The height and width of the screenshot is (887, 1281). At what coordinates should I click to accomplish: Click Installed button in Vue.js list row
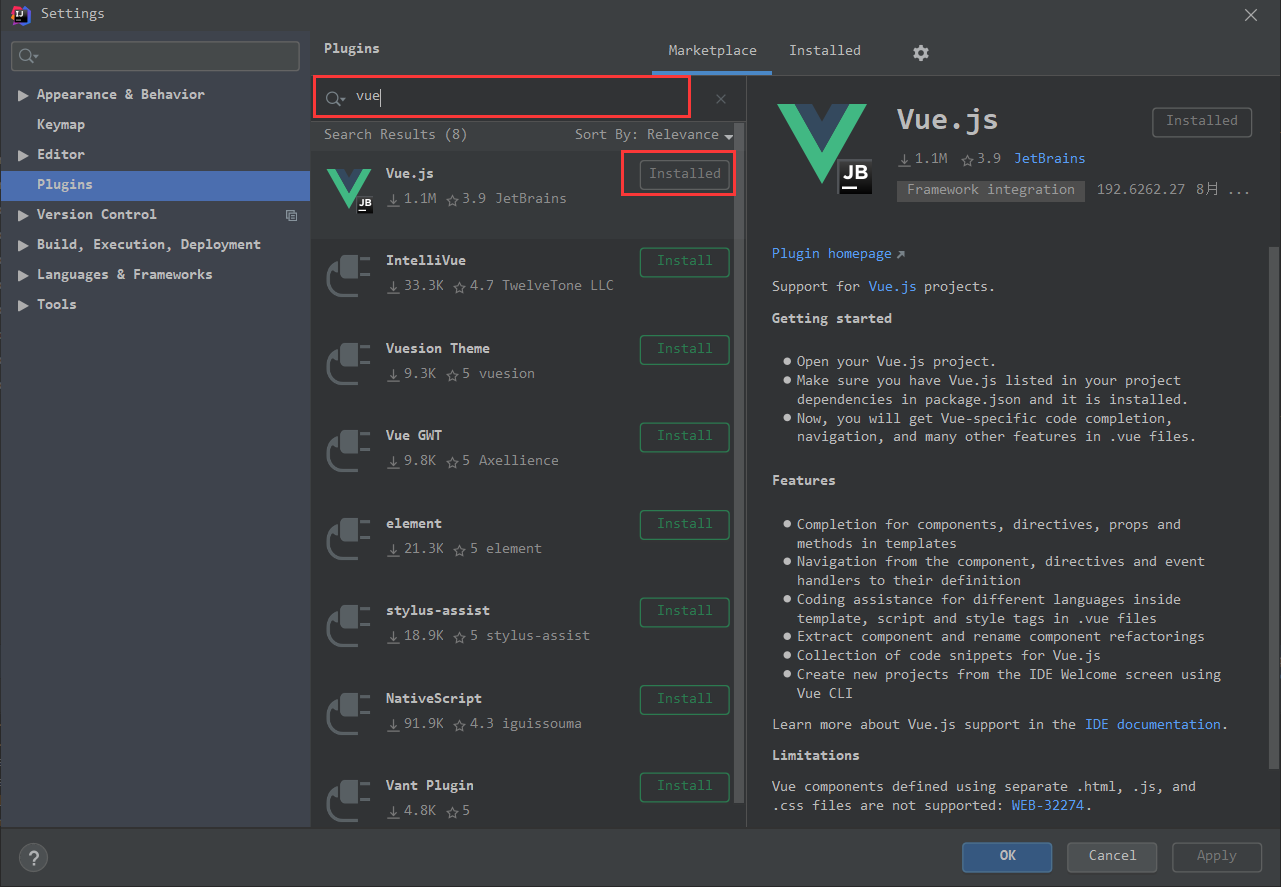(x=685, y=174)
